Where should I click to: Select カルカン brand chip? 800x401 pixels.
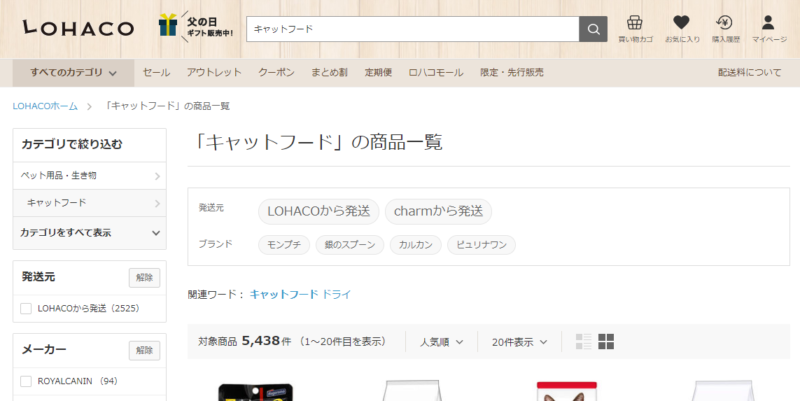415,245
